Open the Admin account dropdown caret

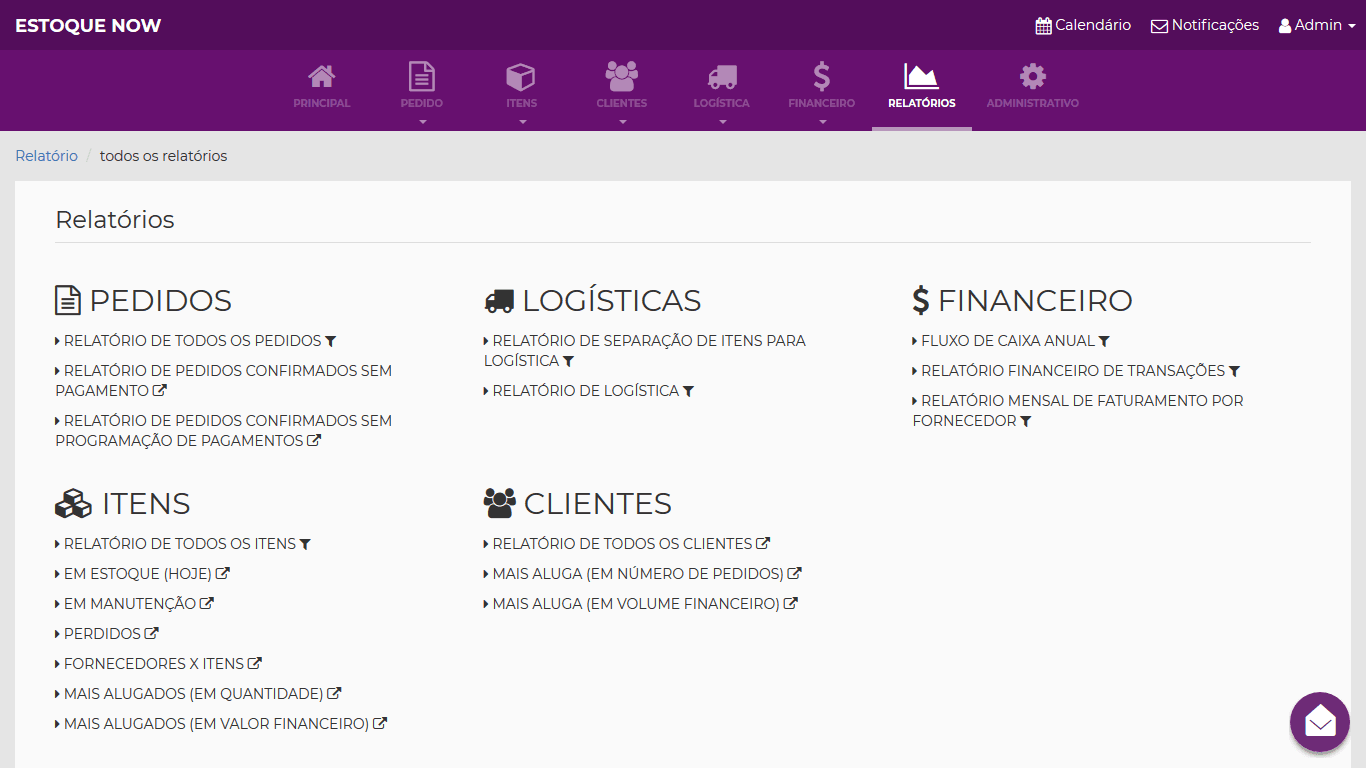tap(1351, 27)
